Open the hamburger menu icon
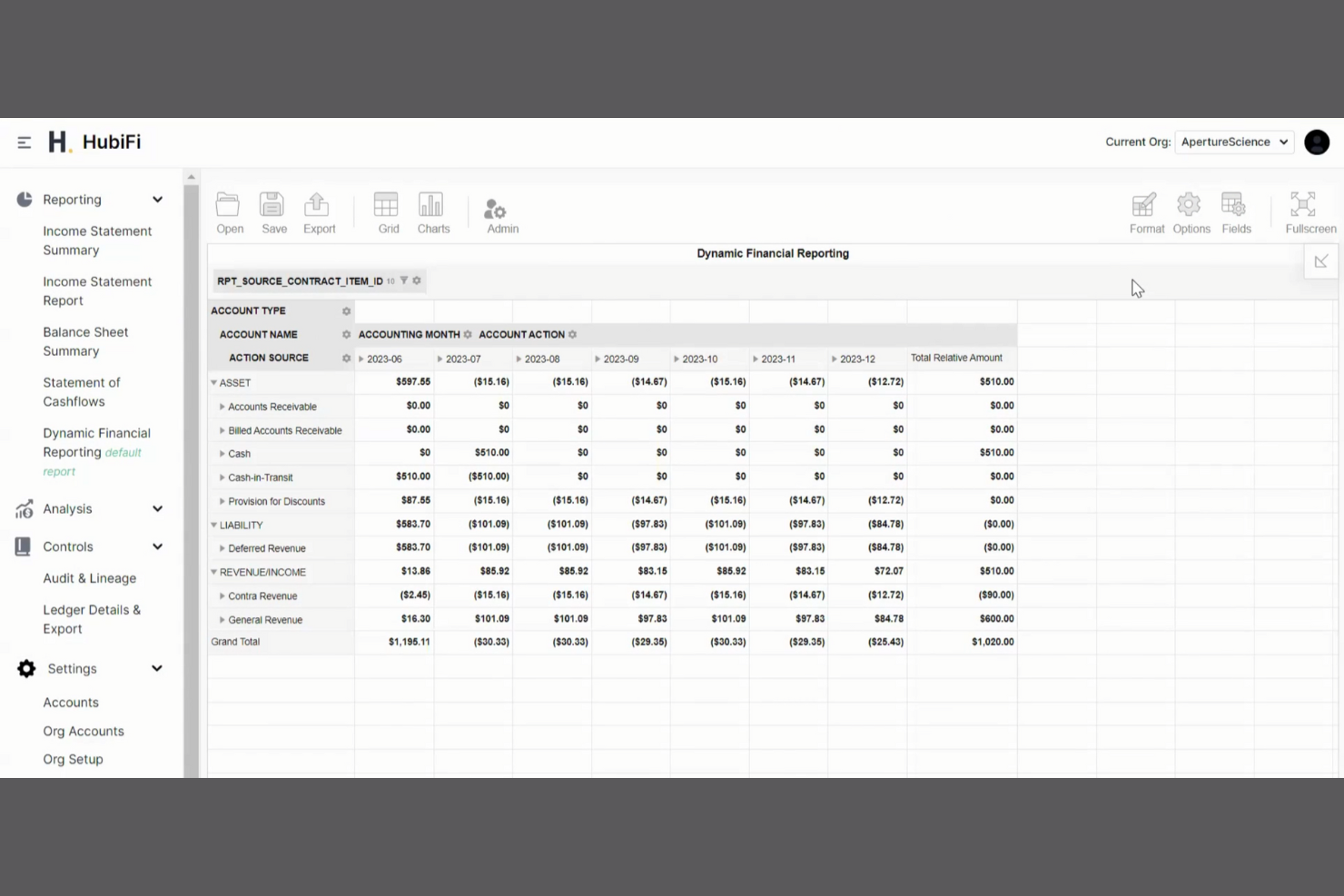The width and height of the screenshot is (1344, 896). tap(25, 143)
